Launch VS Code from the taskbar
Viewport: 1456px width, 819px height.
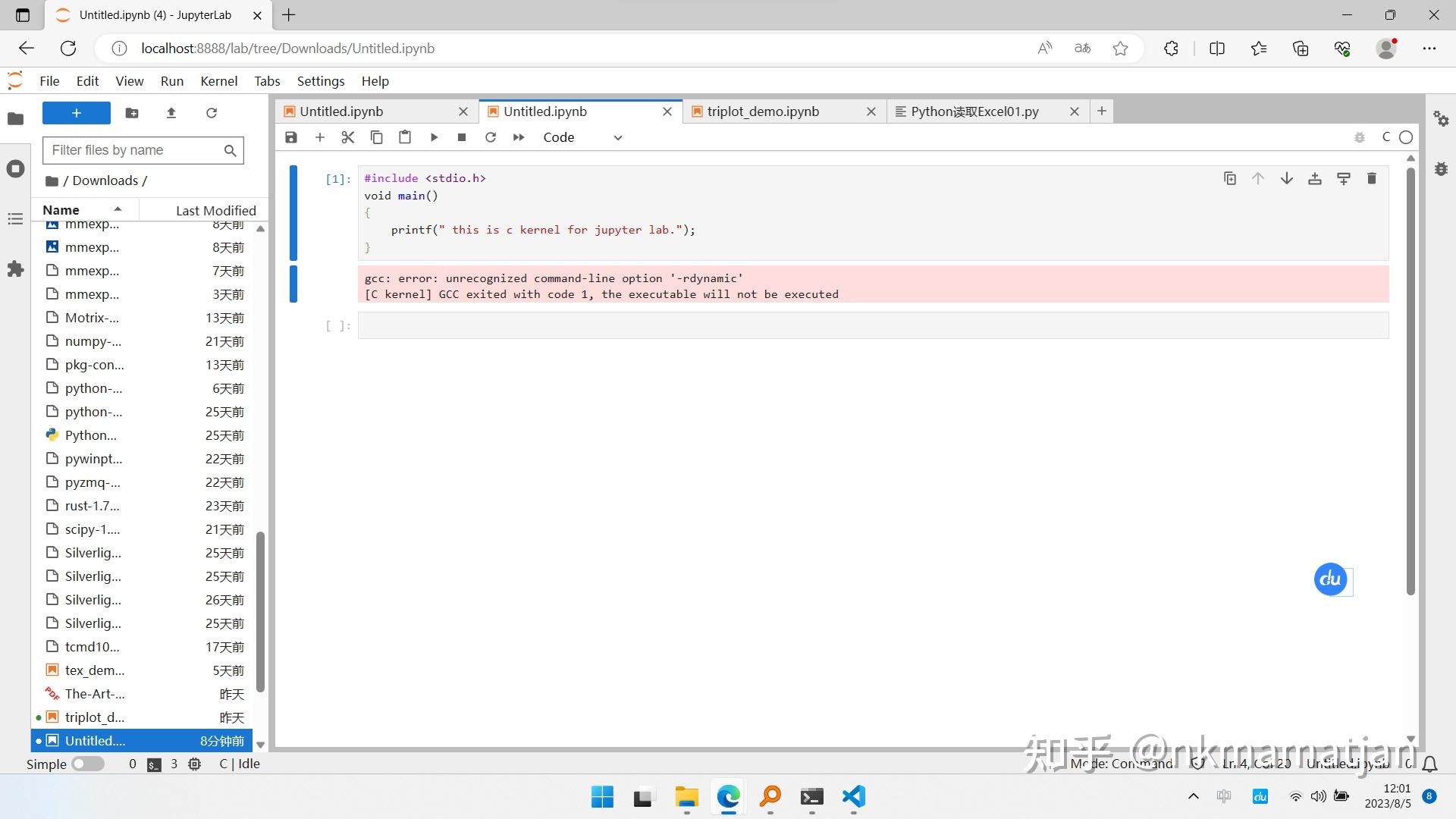pos(852,797)
